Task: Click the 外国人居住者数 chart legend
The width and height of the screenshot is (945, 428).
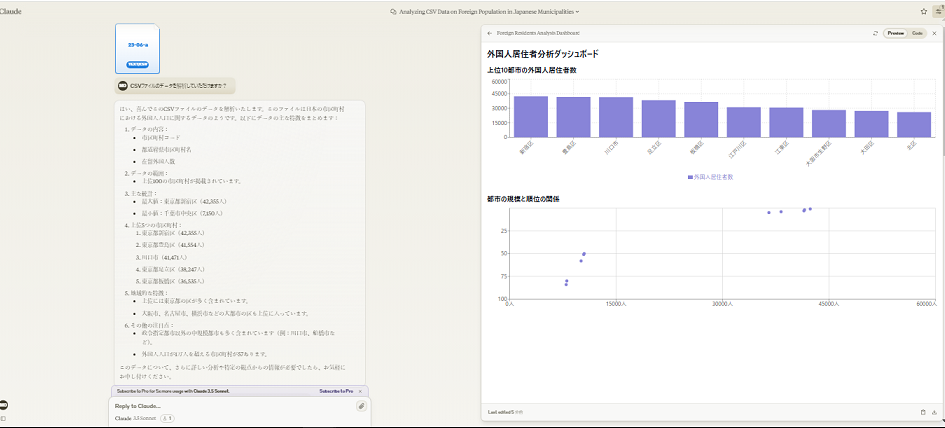Action: coord(710,177)
